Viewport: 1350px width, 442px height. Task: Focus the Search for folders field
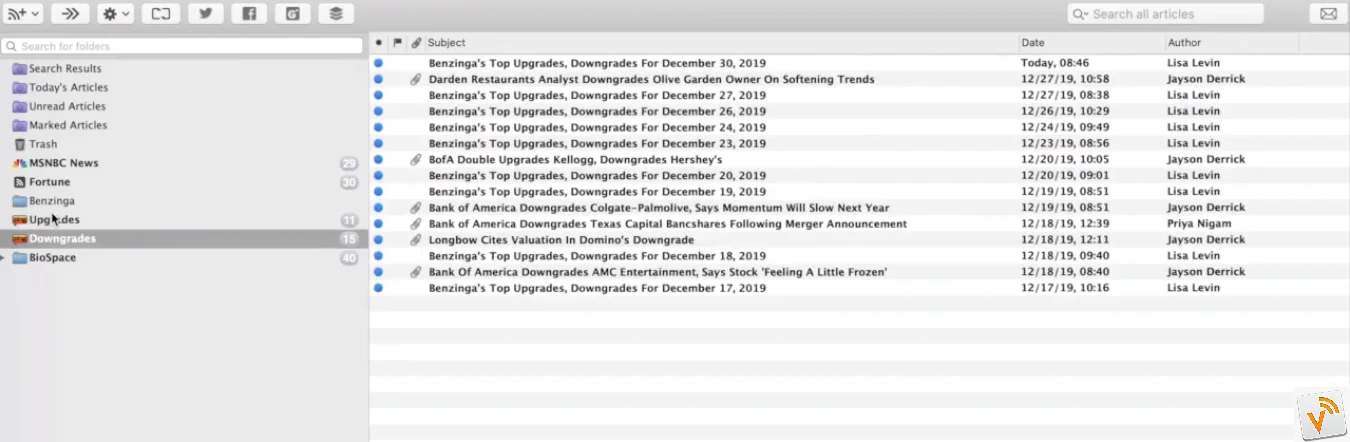click(x=182, y=46)
